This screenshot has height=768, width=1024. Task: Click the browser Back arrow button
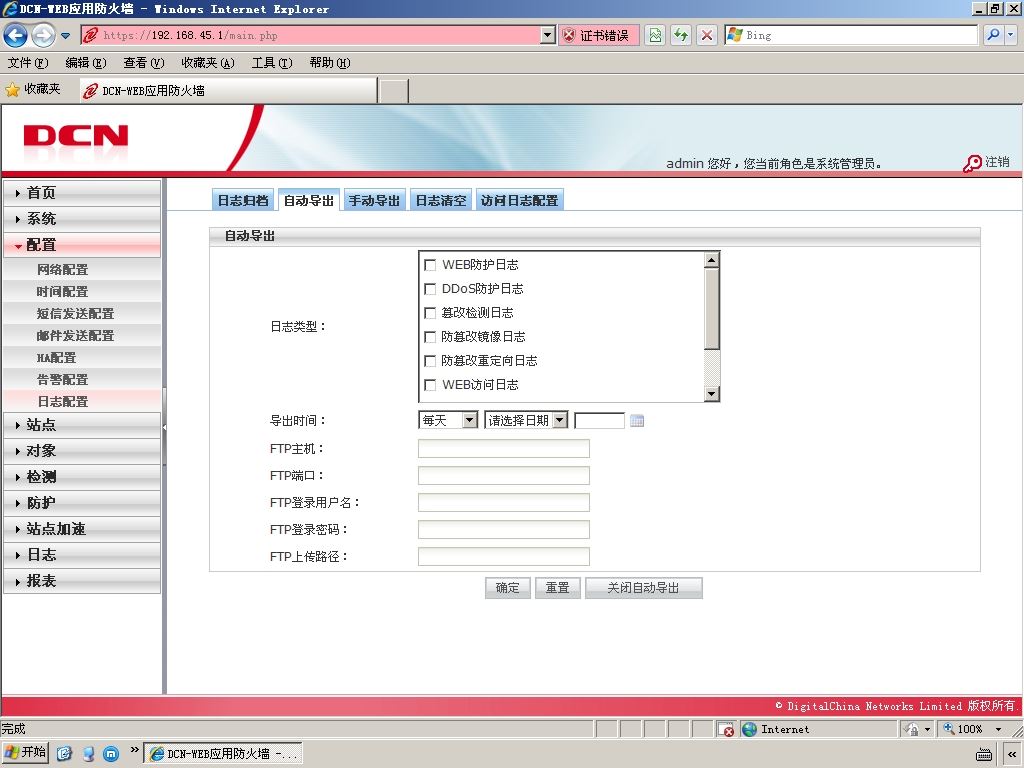[x=16, y=35]
